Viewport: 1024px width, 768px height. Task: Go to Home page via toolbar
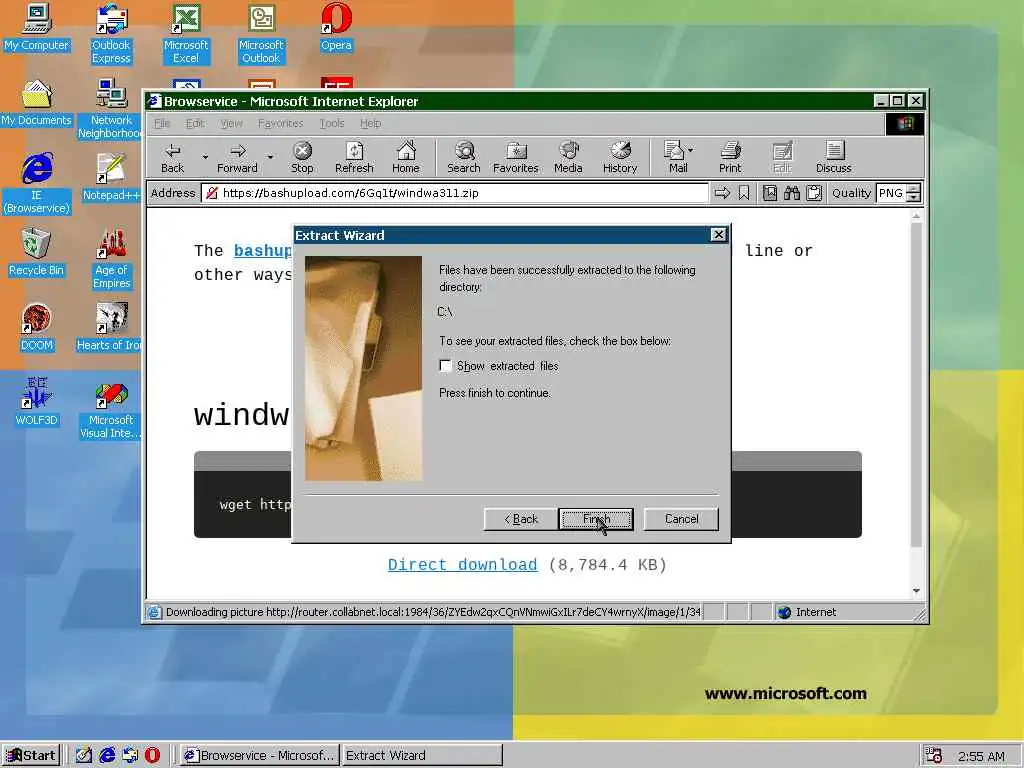click(x=406, y=157)
